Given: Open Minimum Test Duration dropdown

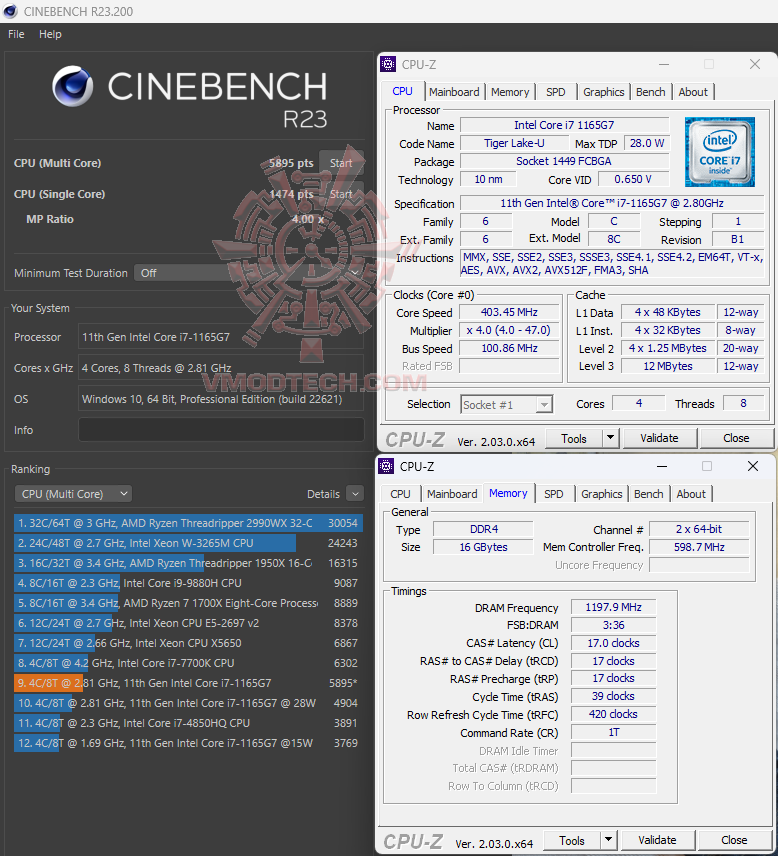Looking at the screenshot, I should (248, 273).
